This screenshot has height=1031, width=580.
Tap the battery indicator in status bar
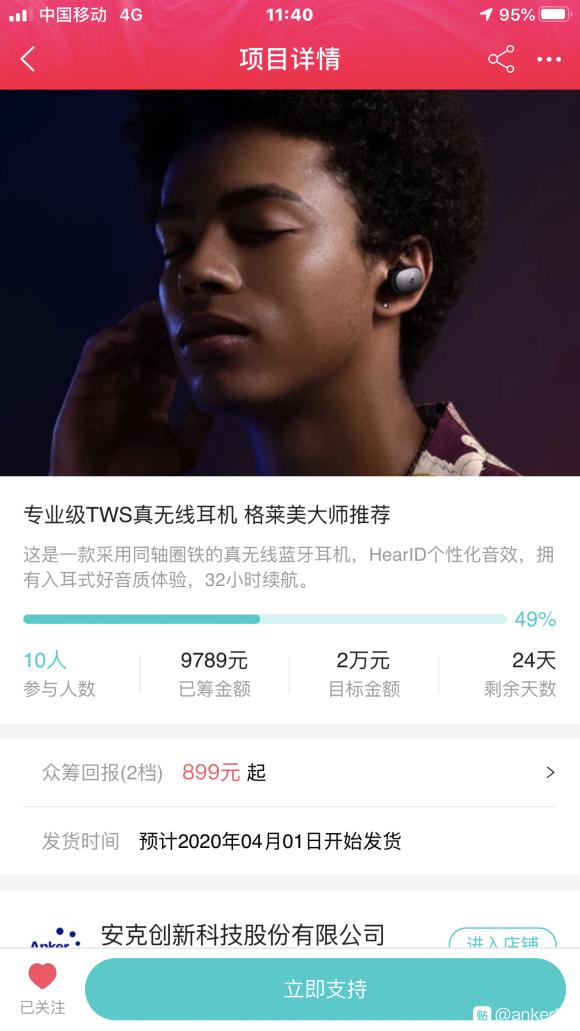click(555, 14)
